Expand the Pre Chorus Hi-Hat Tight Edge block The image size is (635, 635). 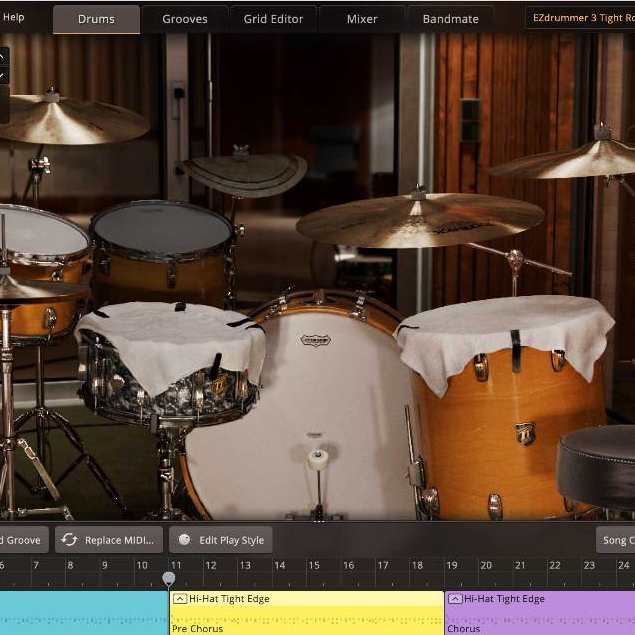(179, 599)
